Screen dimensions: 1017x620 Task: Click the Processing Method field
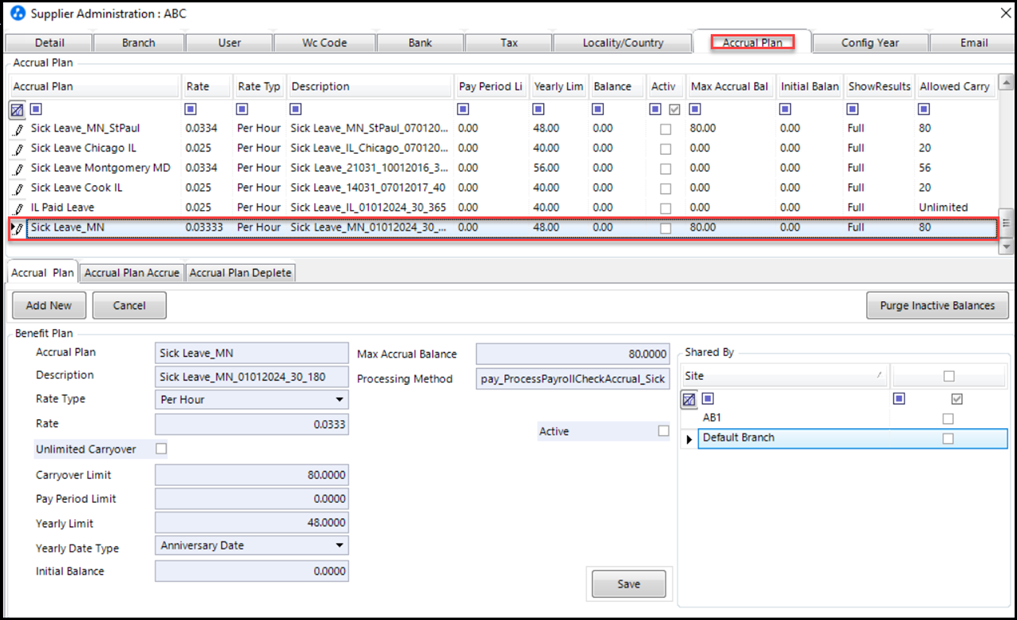[x=572, y=378]
